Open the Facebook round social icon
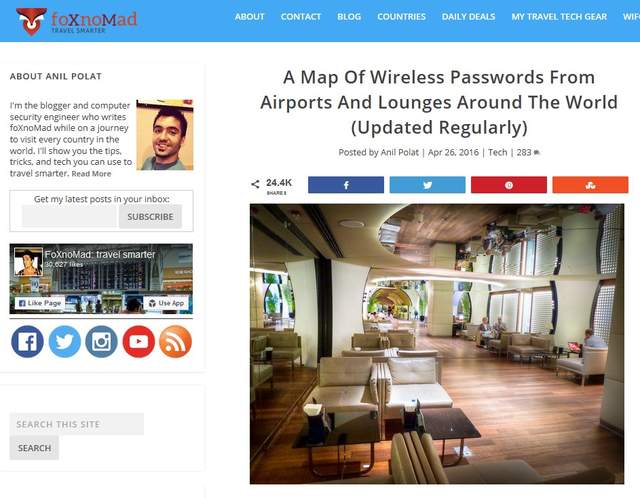Viewport: 640px width, 498px height. point(27,342)
